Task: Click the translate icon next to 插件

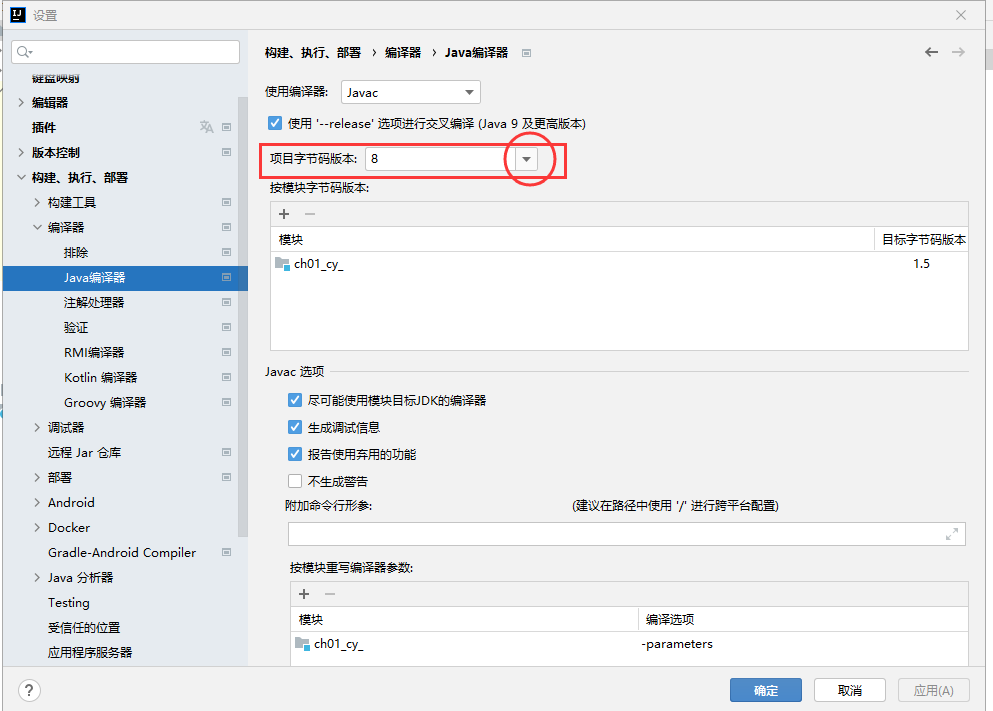Action: [x=206, y=127]
